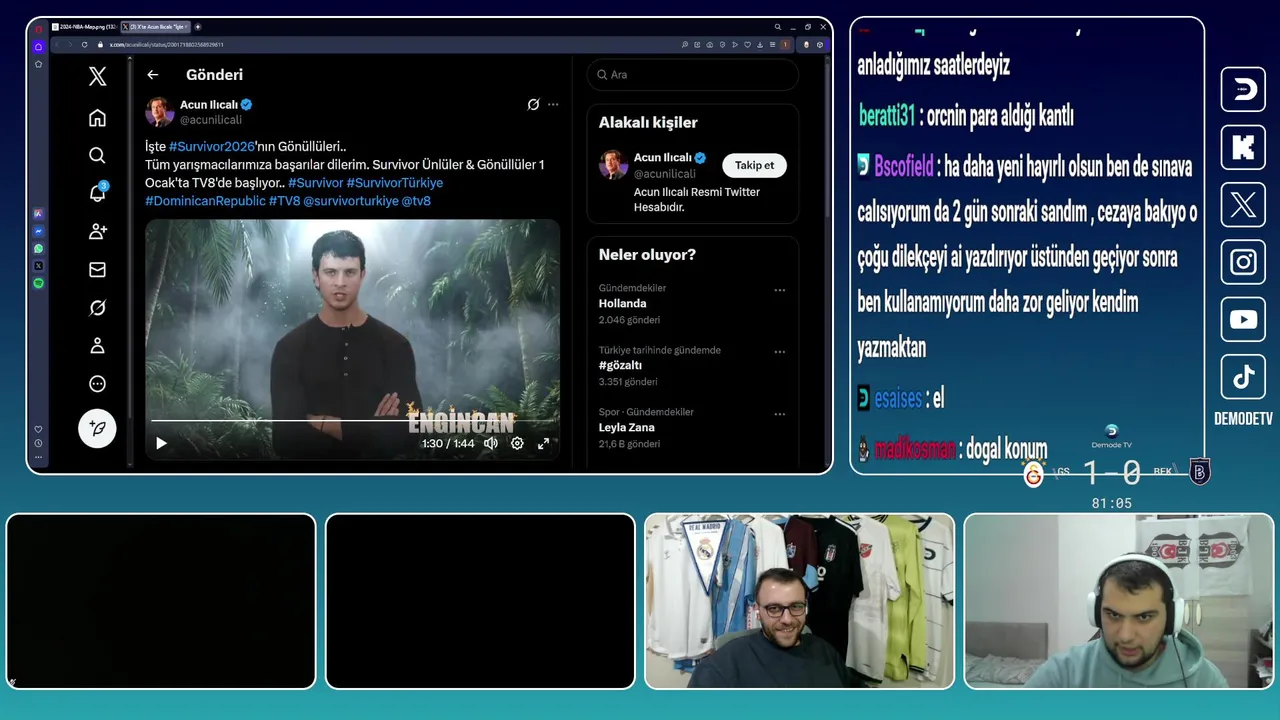Open more options for Hollanda trend
1280x720 pixels.
point(779,290)
